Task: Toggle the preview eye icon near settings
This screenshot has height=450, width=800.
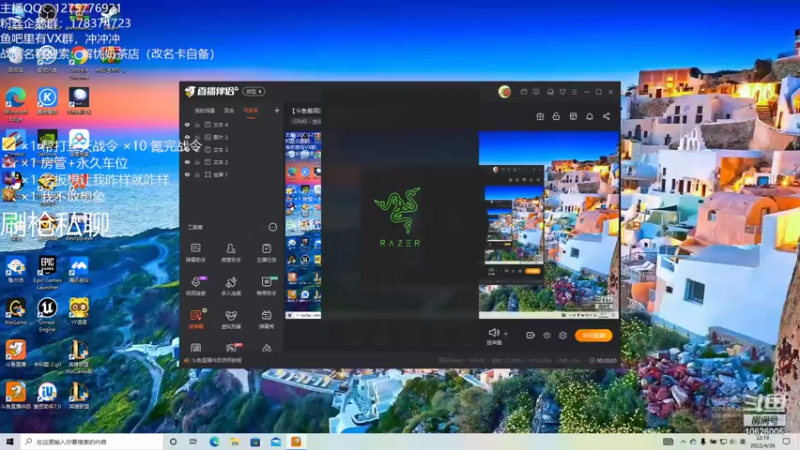Action: coord(546,335)
